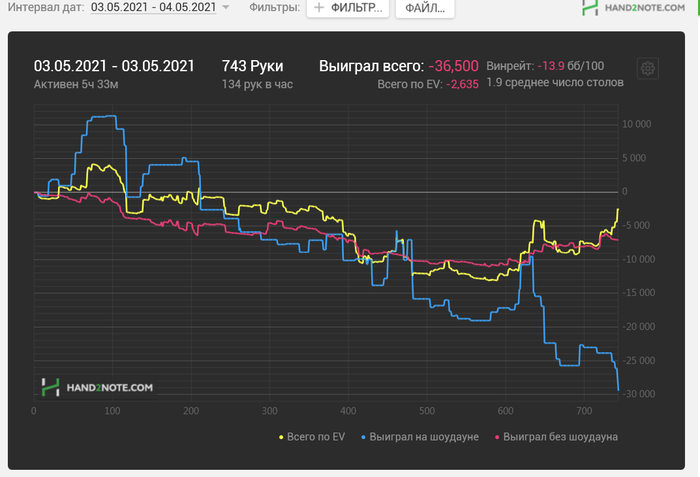
Task: Click the session date 03.05.2021 - 03.05.2021 heading
Action: click(x=114, y=66)
